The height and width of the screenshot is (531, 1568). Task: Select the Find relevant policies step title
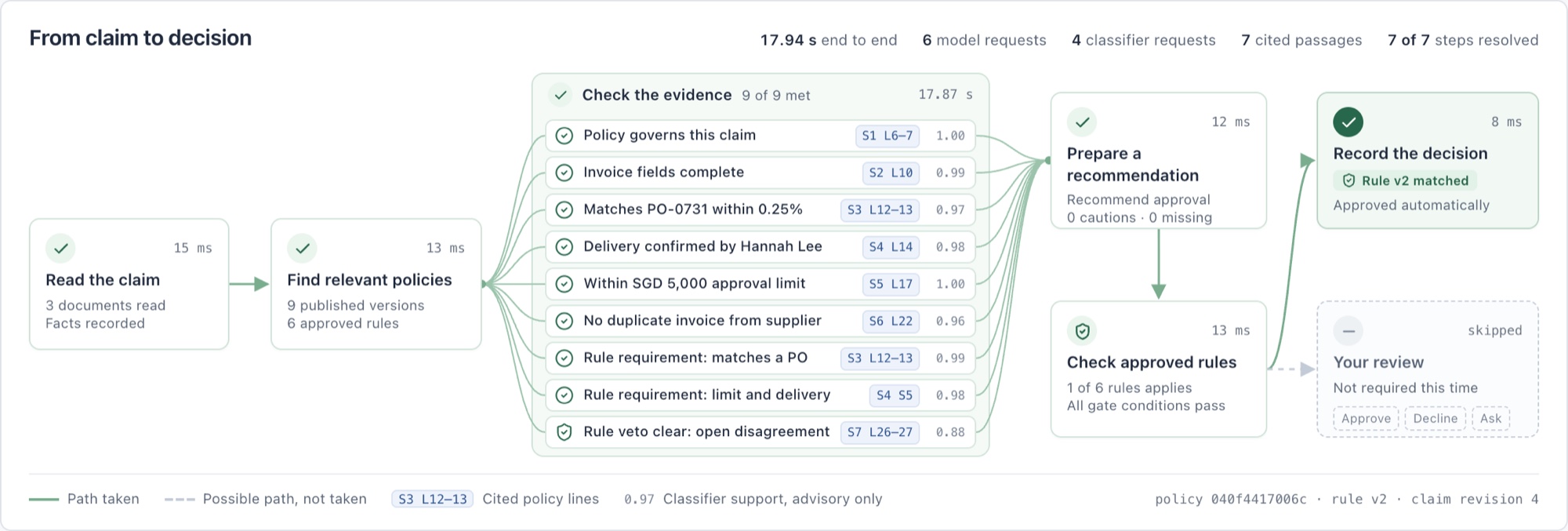tap(369, 280)
